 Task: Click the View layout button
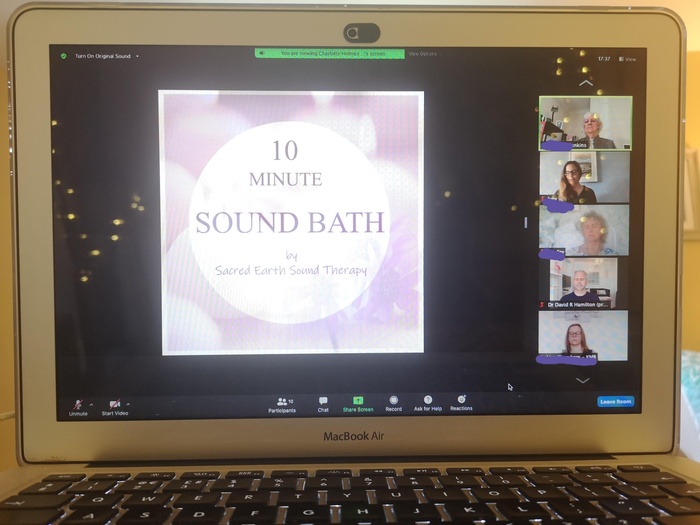click(627, 59)
